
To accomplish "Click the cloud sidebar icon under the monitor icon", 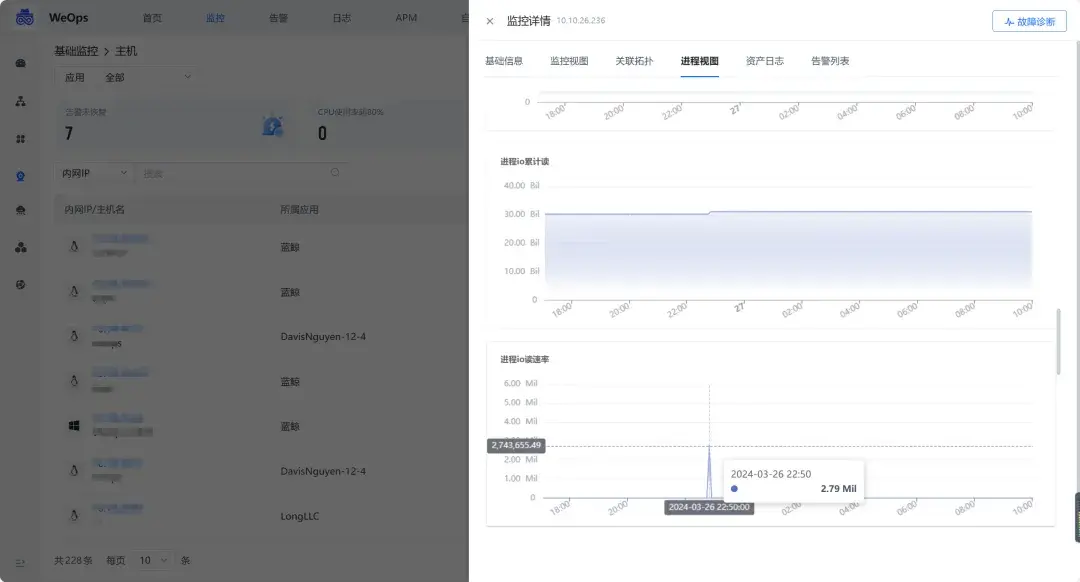I will pos(20,210).
